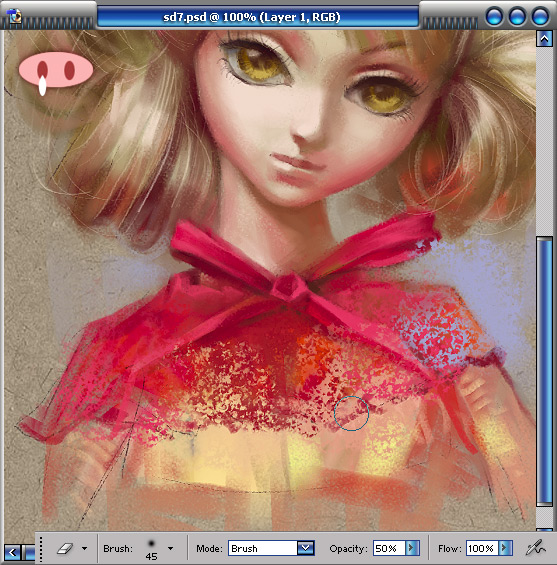Click the Opacity field showing 50%
Viewport: 557px width, 565px height.
[389, 548]
